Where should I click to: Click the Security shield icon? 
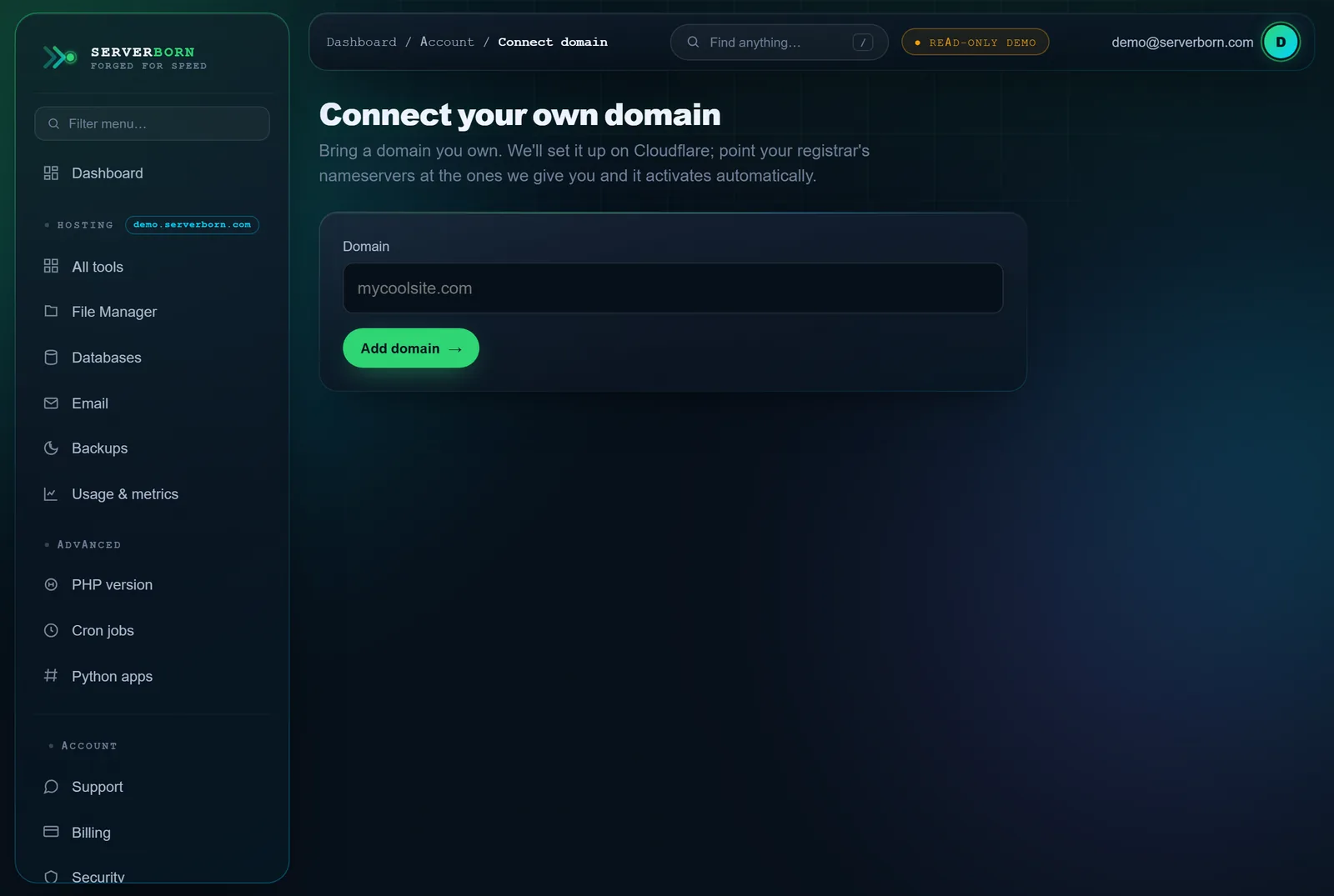pyautogui.click(x=51, y=877)
